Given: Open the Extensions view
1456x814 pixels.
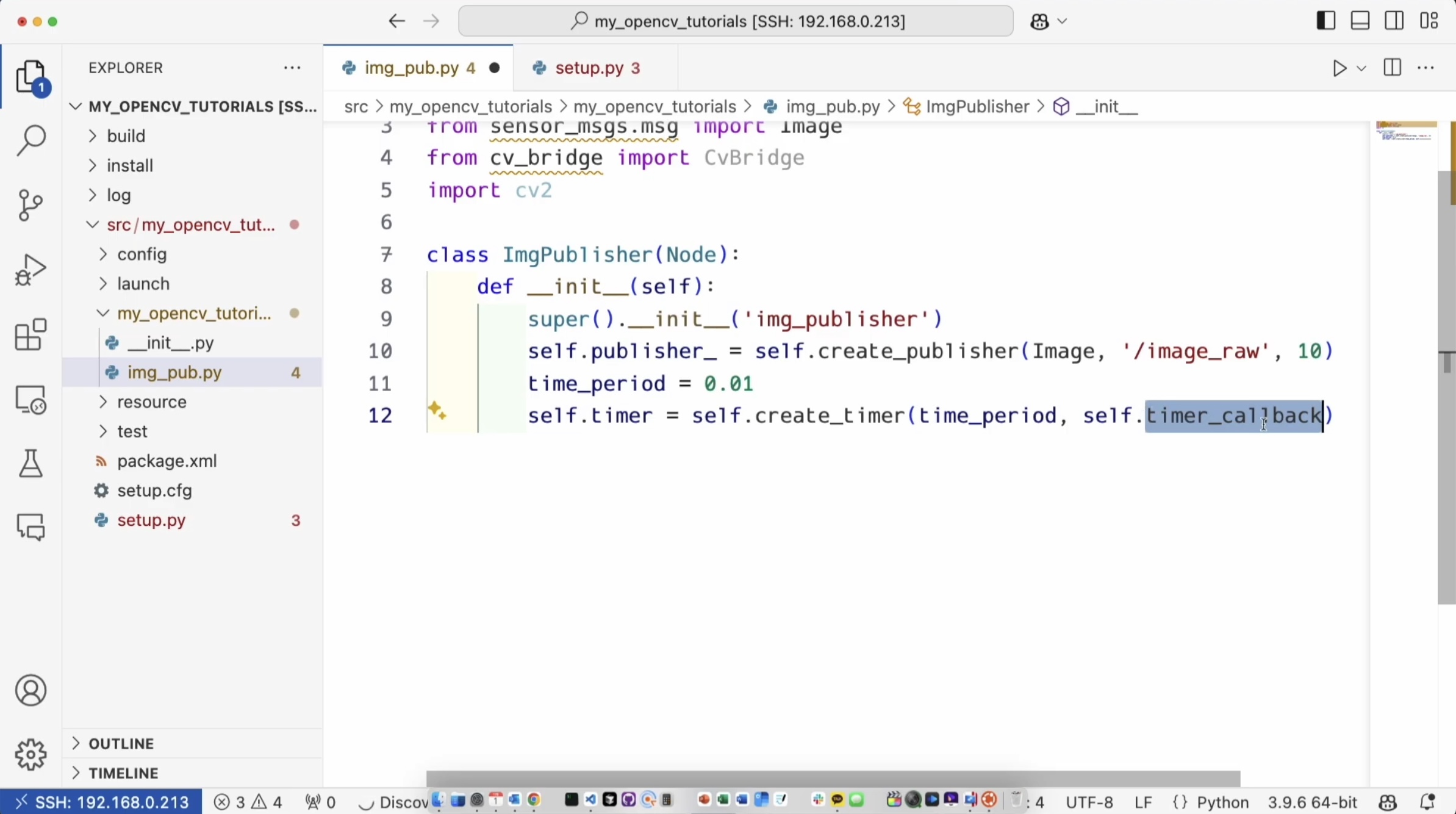Looking at the screenshot, I should pyautogui.click(x=30, y=334).
